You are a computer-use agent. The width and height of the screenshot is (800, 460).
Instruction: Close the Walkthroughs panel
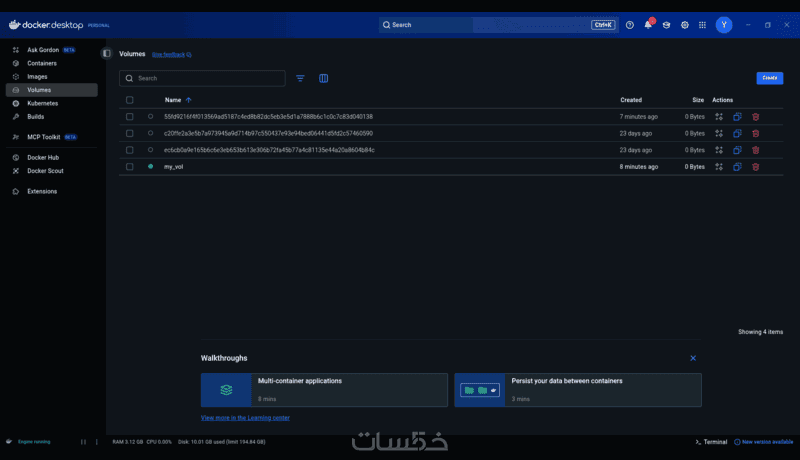tap(693, 358)
